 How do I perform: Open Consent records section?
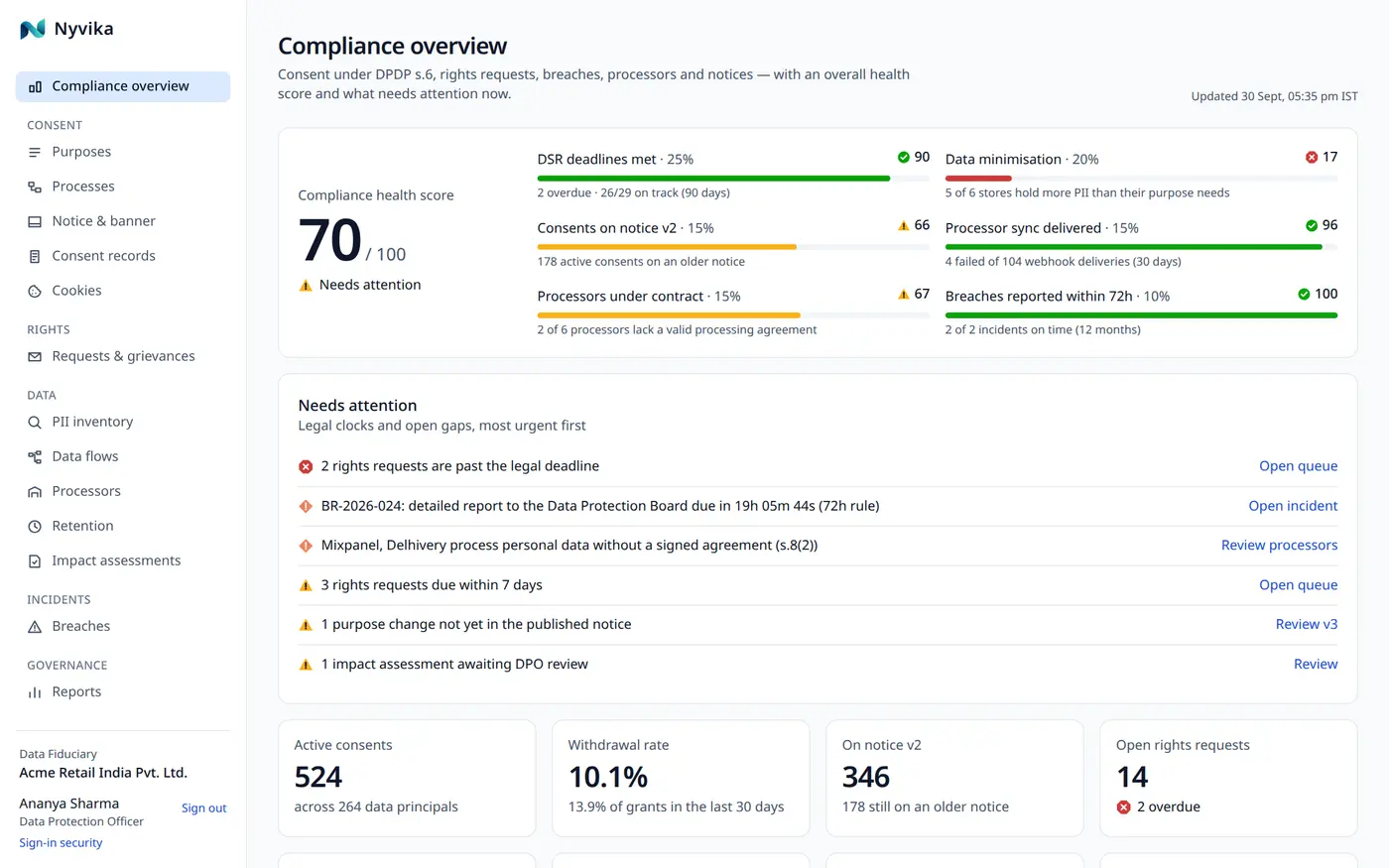[x=123, y=256]
